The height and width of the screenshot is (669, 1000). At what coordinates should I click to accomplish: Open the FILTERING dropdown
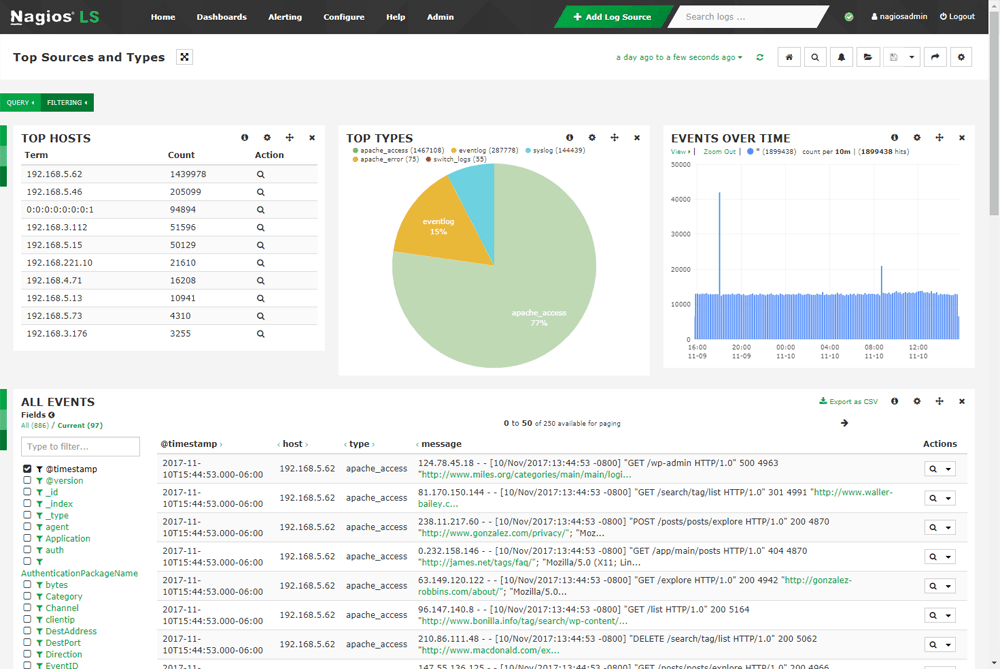[x=66, y=102]
